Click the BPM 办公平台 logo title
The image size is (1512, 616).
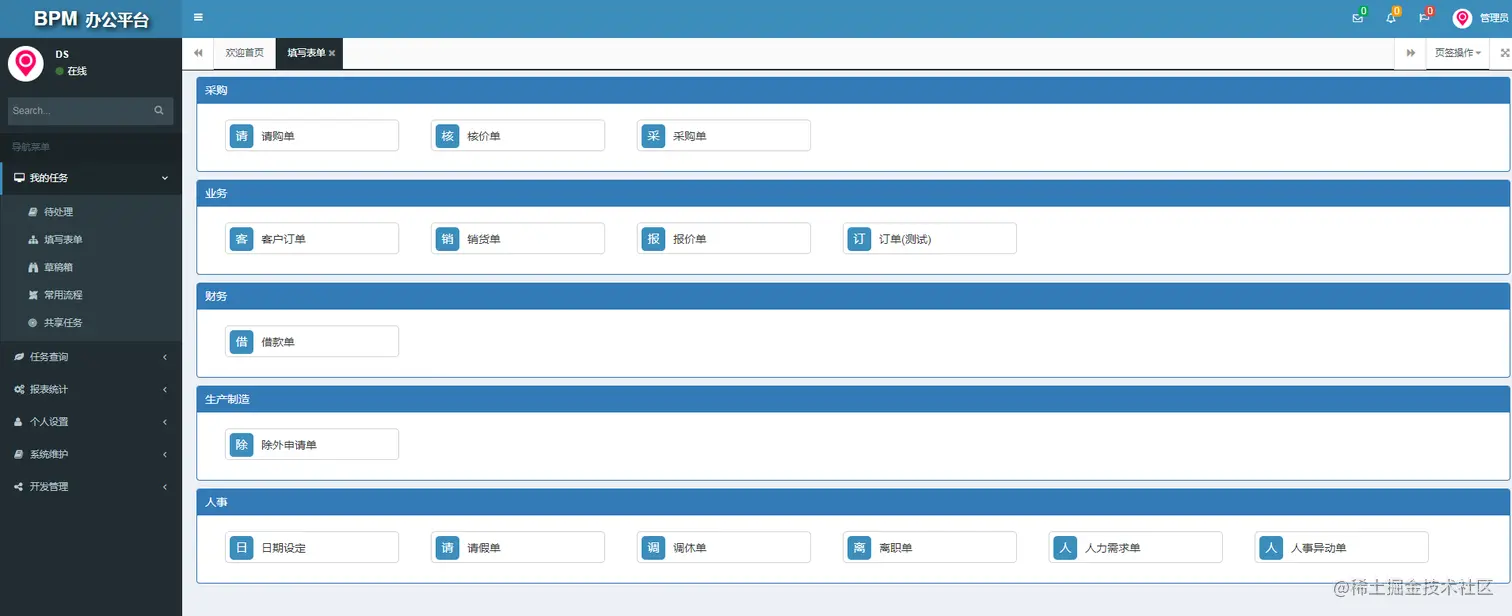click(x=91, y=19)
